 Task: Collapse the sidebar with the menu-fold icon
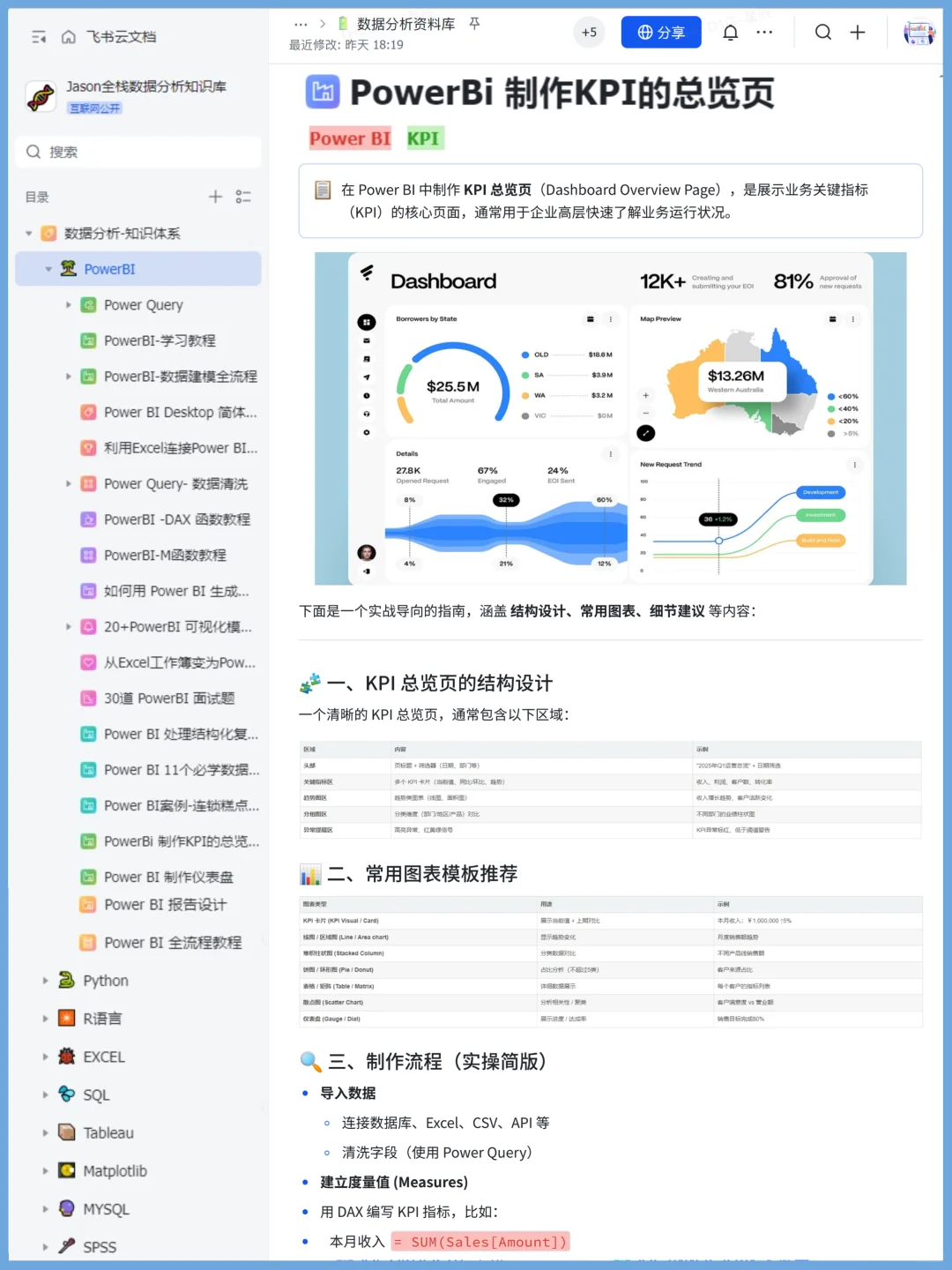point(39,37)
